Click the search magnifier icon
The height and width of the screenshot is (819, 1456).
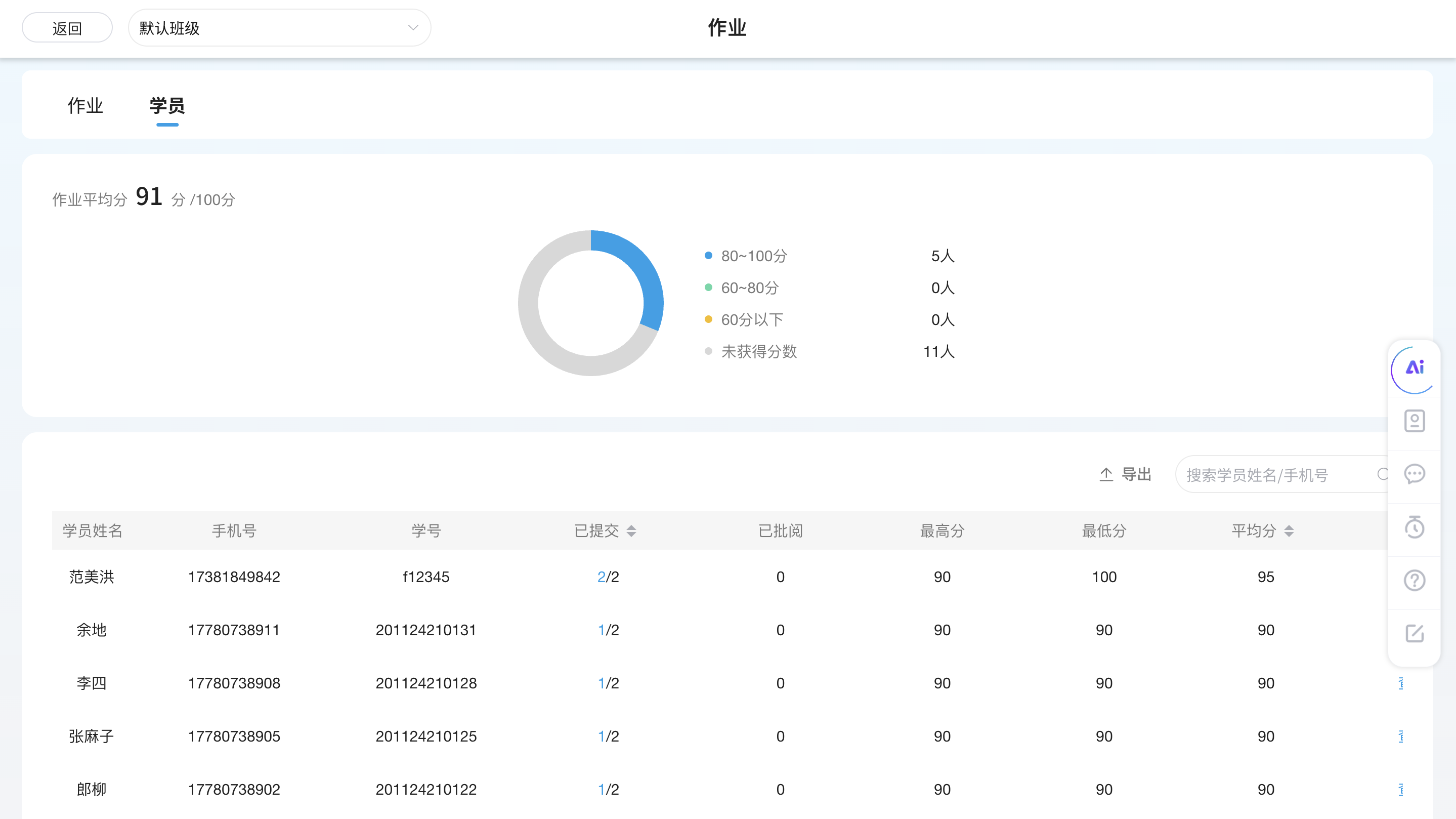(1383, 474)
